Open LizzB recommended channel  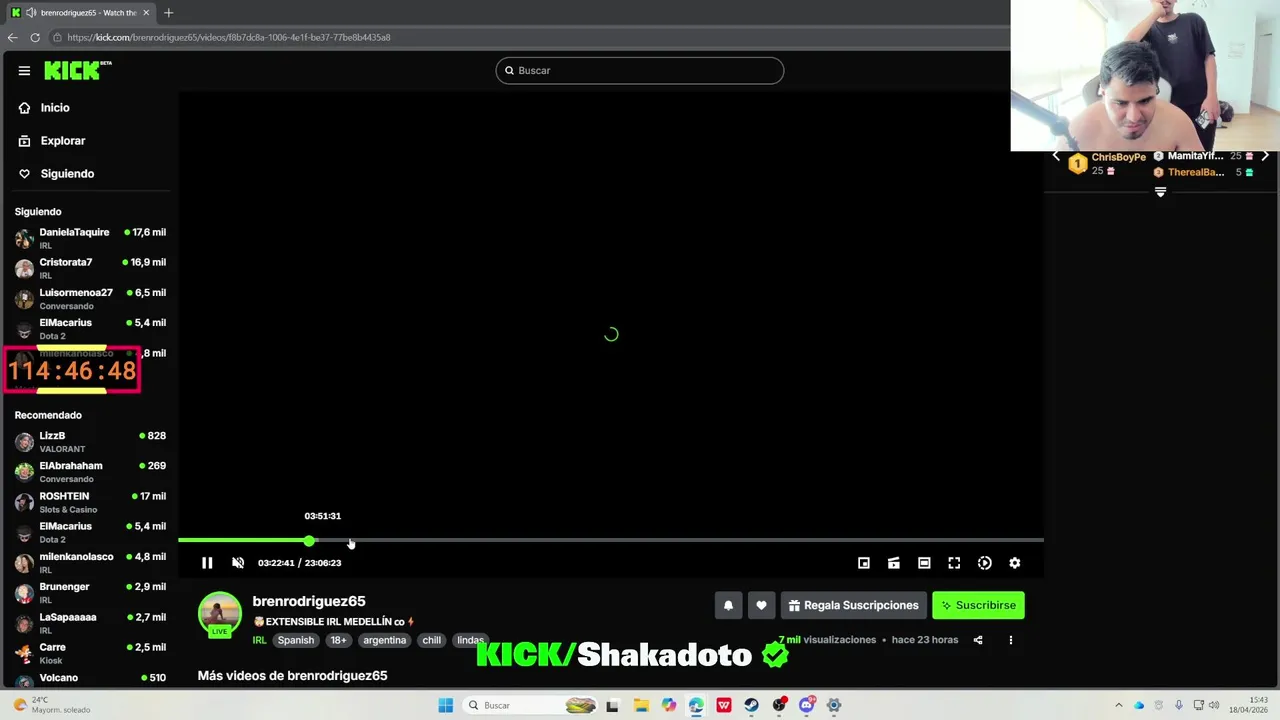pyautogui.click(x=90, y=442)
